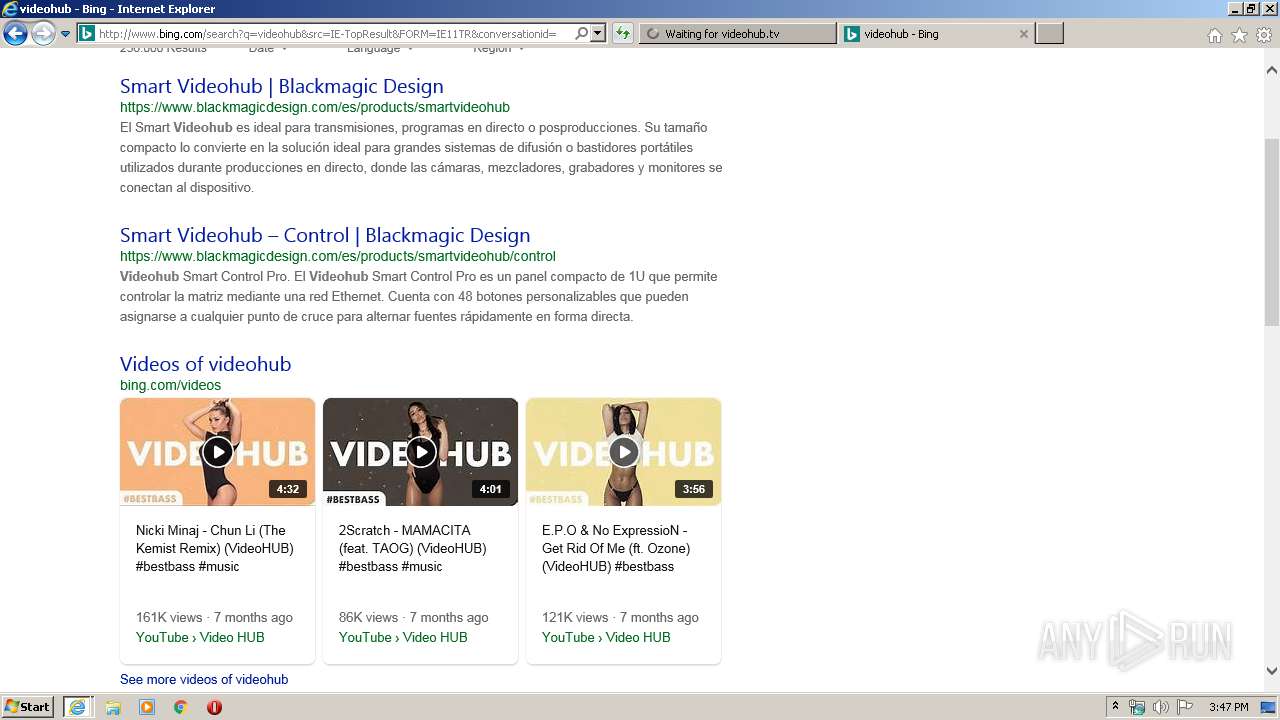Open the smartvideohub product URL link
The height and width of the screenshot is (720, 1280).
[x=315, y=107]
